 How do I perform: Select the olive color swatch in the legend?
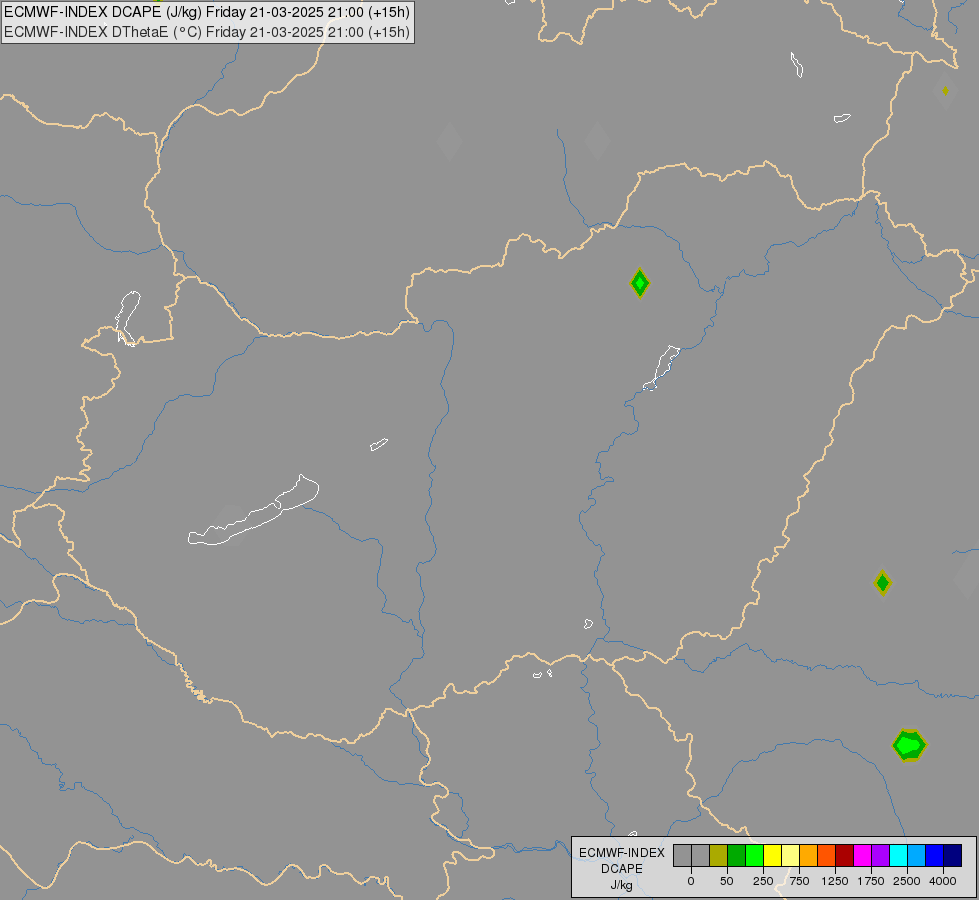718,855
